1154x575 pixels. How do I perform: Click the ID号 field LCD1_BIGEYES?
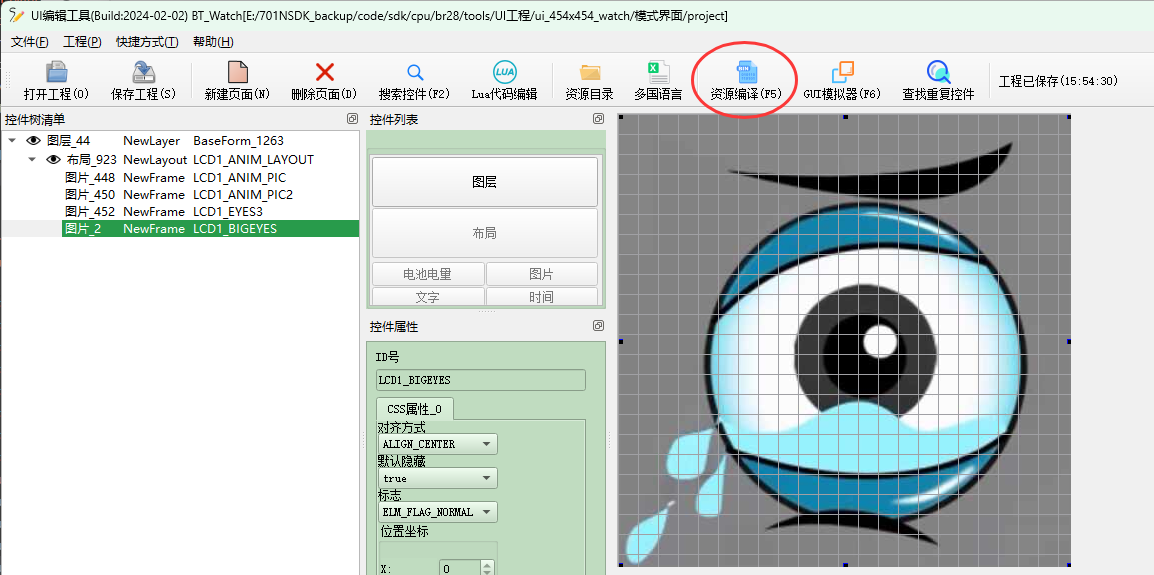point(481,380)
